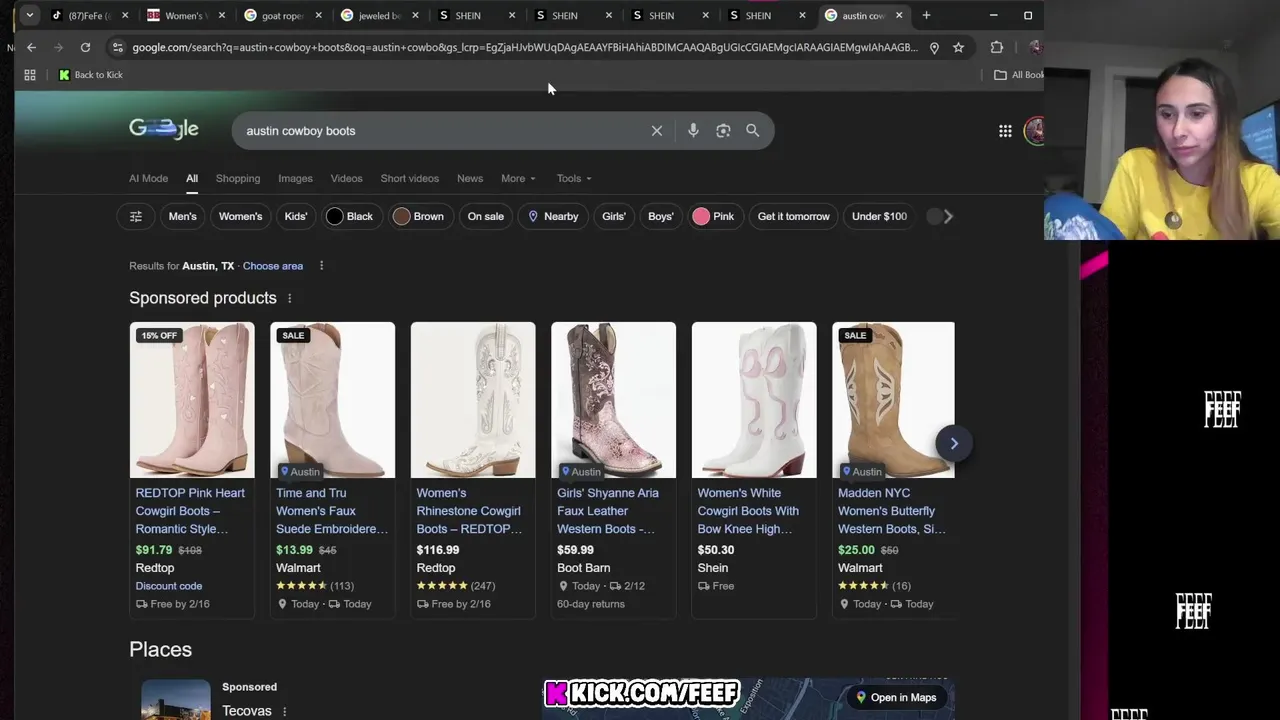1280x720 pixels.
Task: Open more options next to Choose area
Action: (321, 266)
